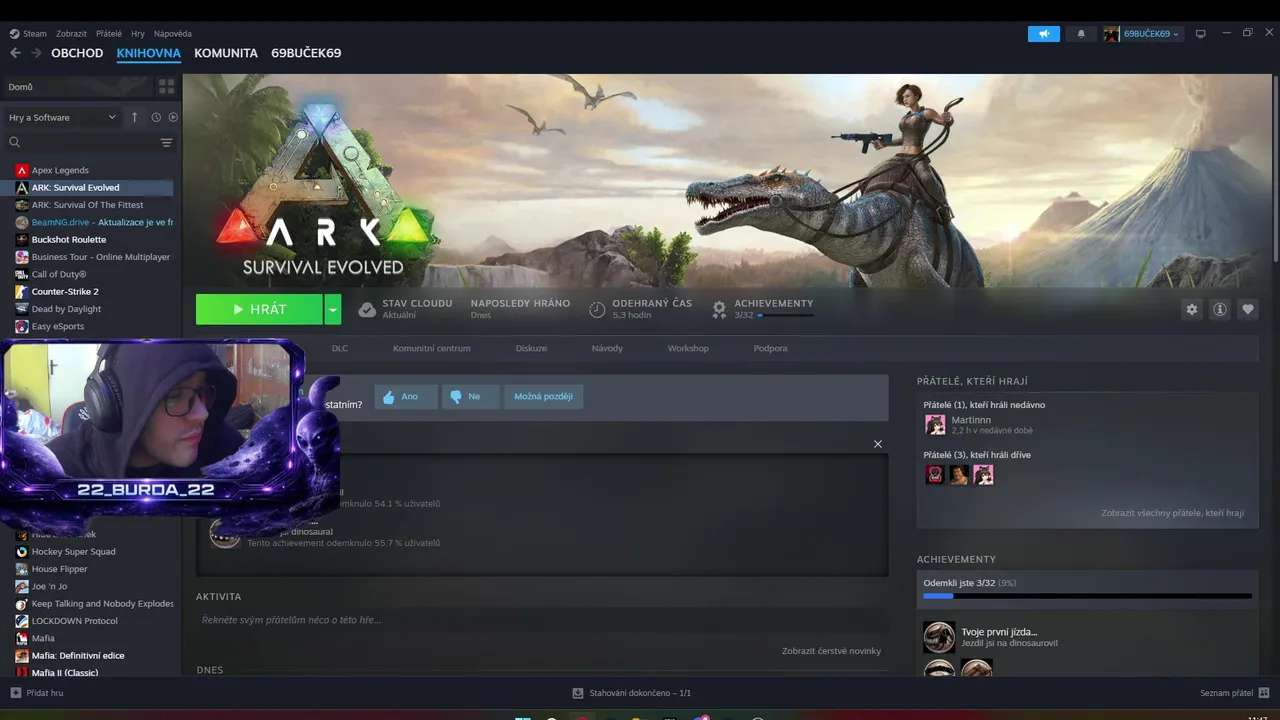This screenshot has width=1280, height=720.
Task: Click the activity text field
Action: [x=542, y=620]
